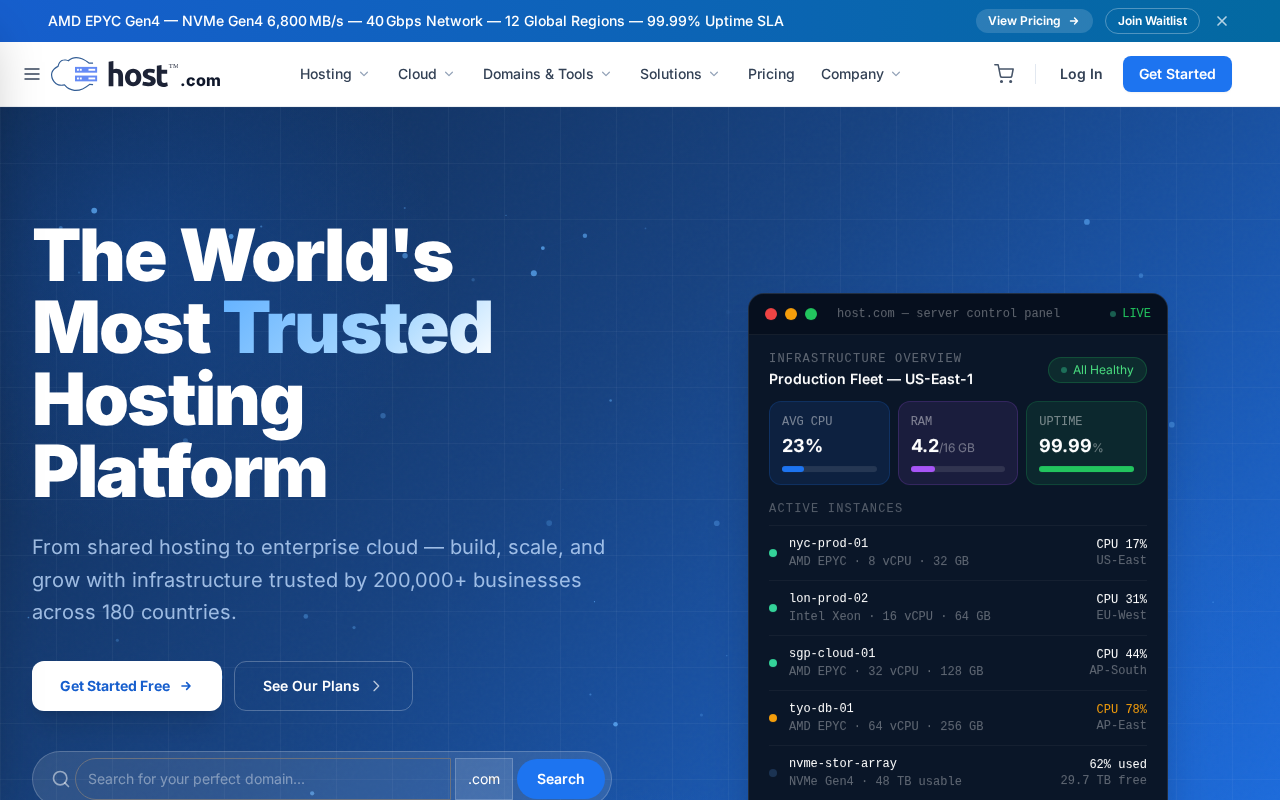Screen dimensions: 1280x800
Task: Click the highlighted word Trusted in headline
Action: coord(358,327)
